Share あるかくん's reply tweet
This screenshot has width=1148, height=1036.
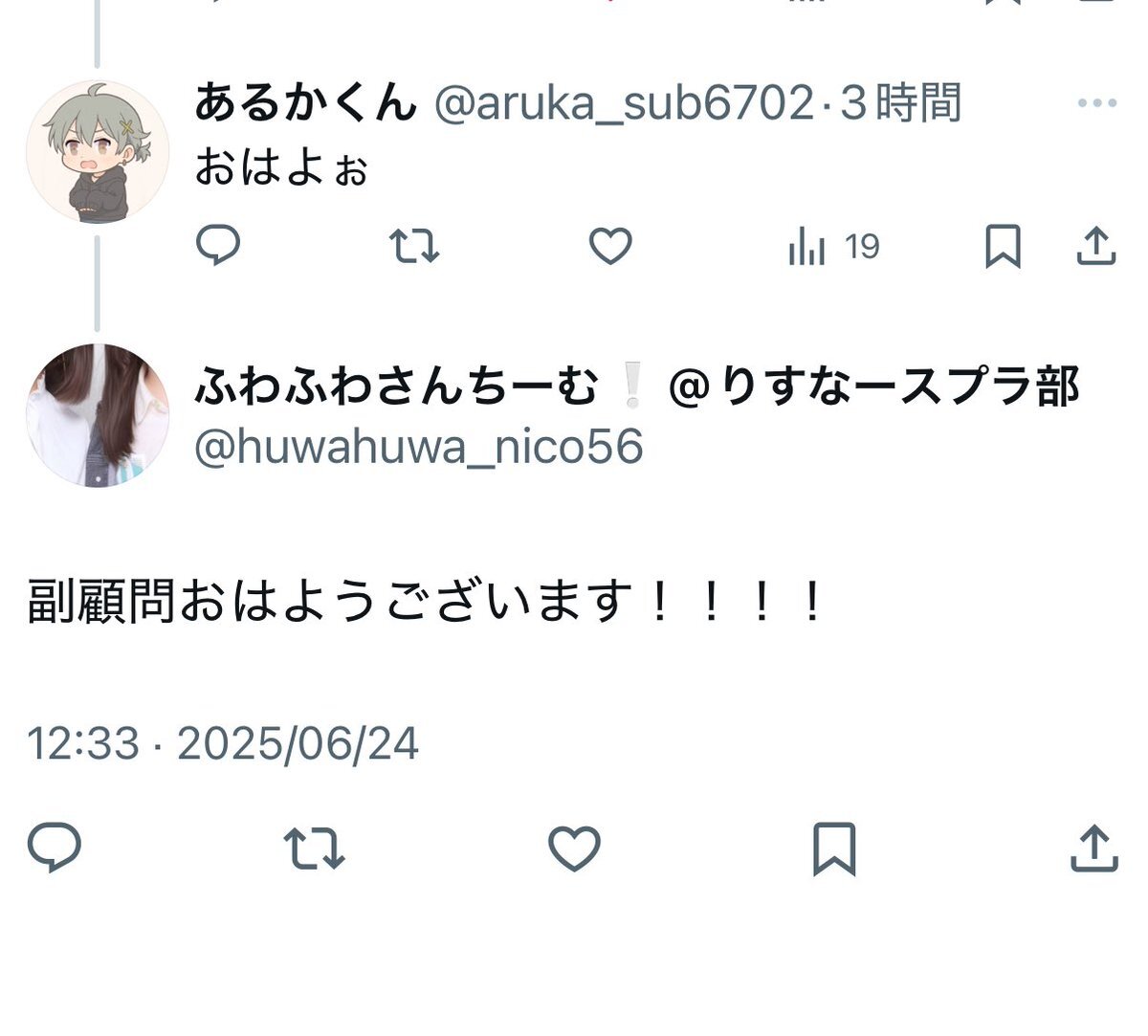tap(1096, 246)
